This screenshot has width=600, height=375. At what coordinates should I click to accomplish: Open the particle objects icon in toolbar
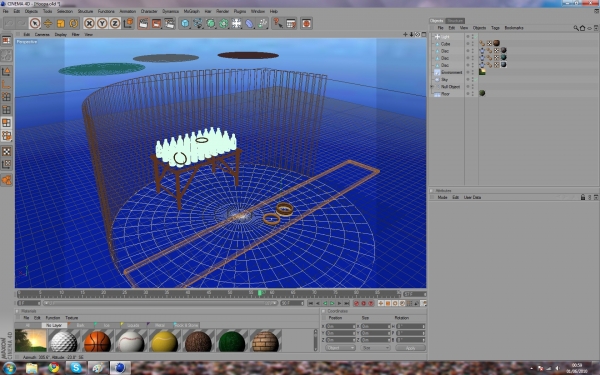(x=262, y=23)
